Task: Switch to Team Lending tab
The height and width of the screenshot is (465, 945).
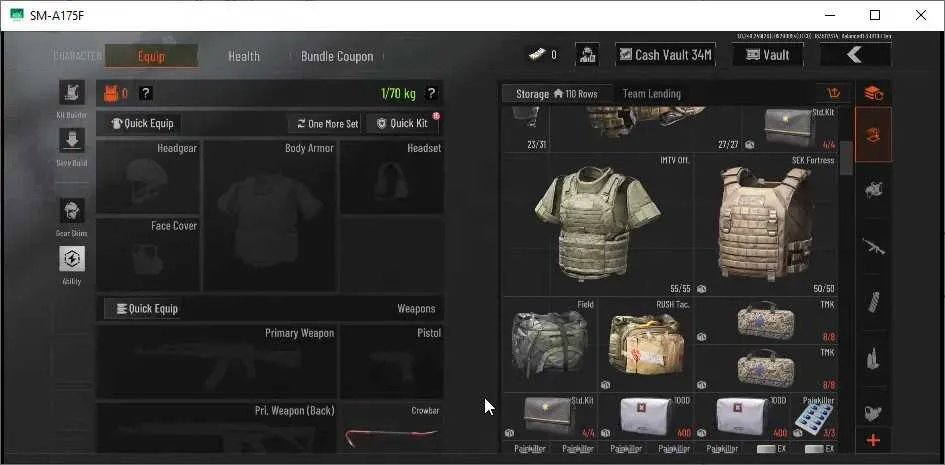Action: pyautogui.click(x=651, y=94)
